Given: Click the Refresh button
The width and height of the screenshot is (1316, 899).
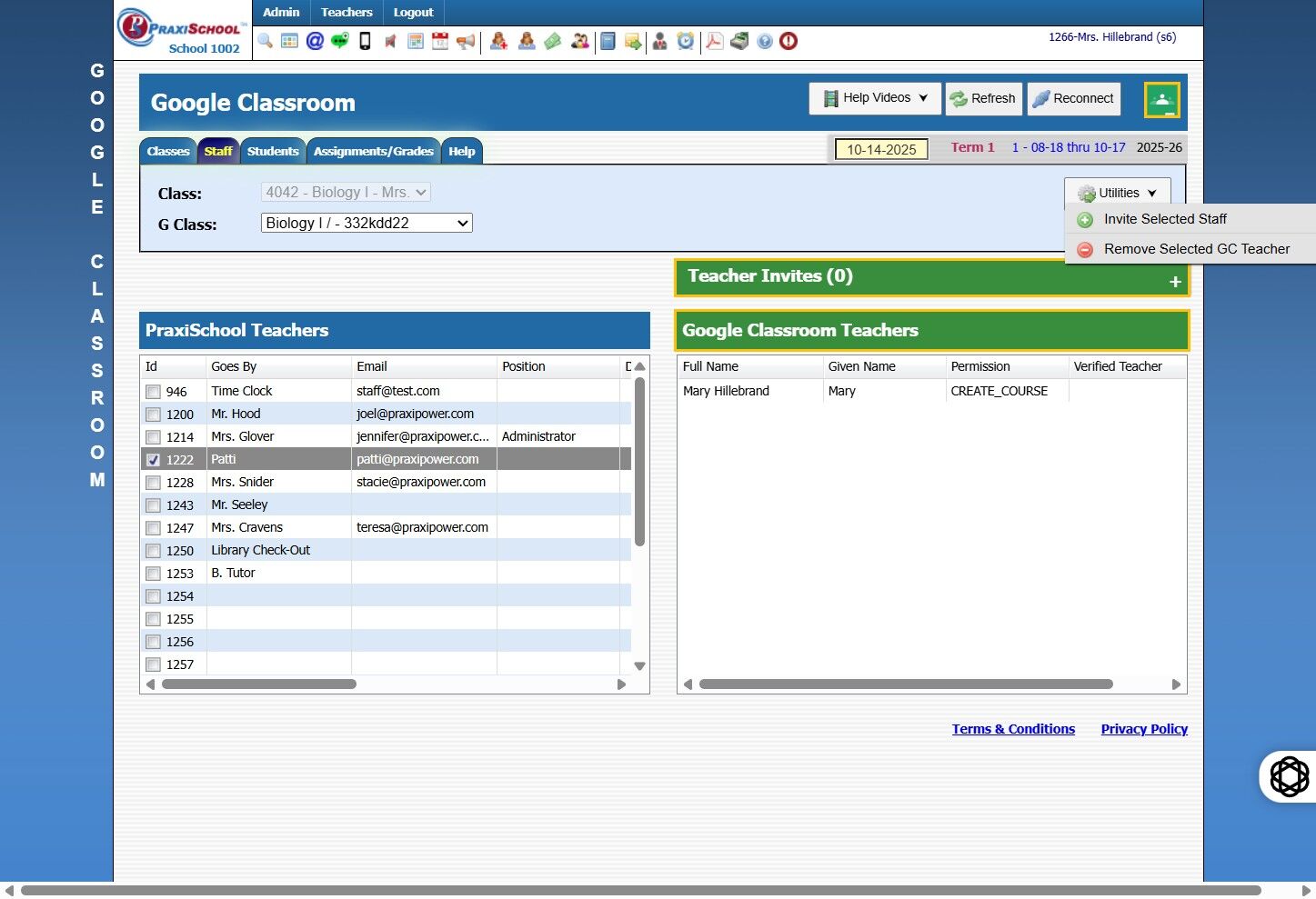Looking at the screenshot, I should coord(984,98).
